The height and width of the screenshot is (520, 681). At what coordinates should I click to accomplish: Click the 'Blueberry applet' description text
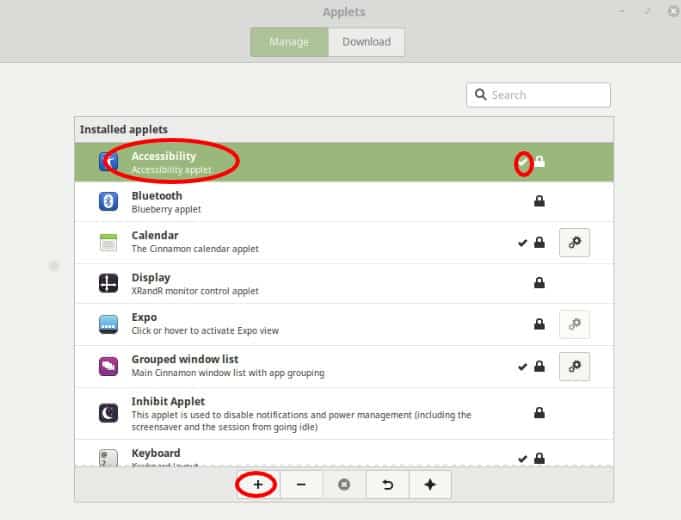tap(166, 209)
